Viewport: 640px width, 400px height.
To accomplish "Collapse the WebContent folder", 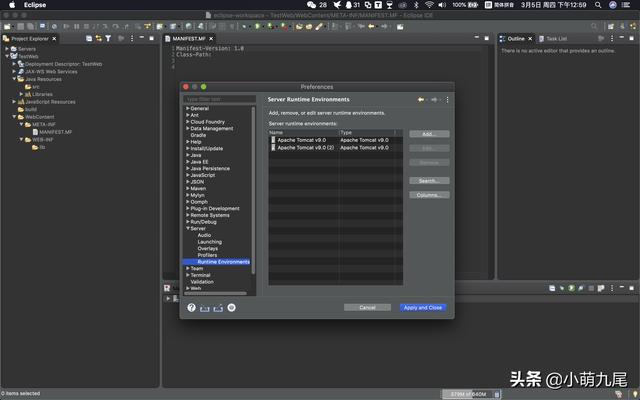I will coord(14,117).
